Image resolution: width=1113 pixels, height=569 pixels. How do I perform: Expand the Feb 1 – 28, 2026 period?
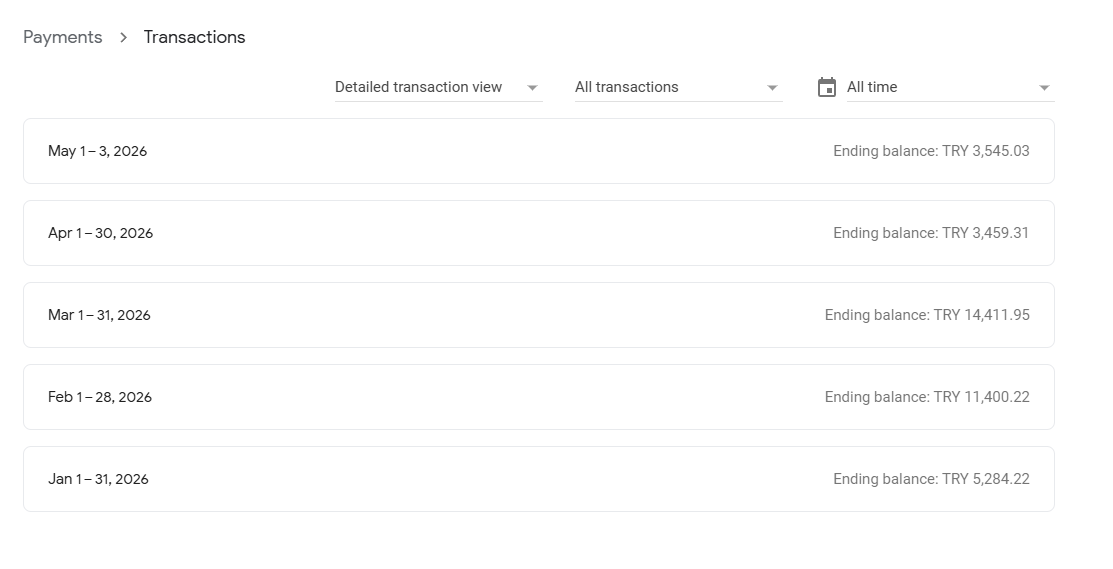(539, 397)
